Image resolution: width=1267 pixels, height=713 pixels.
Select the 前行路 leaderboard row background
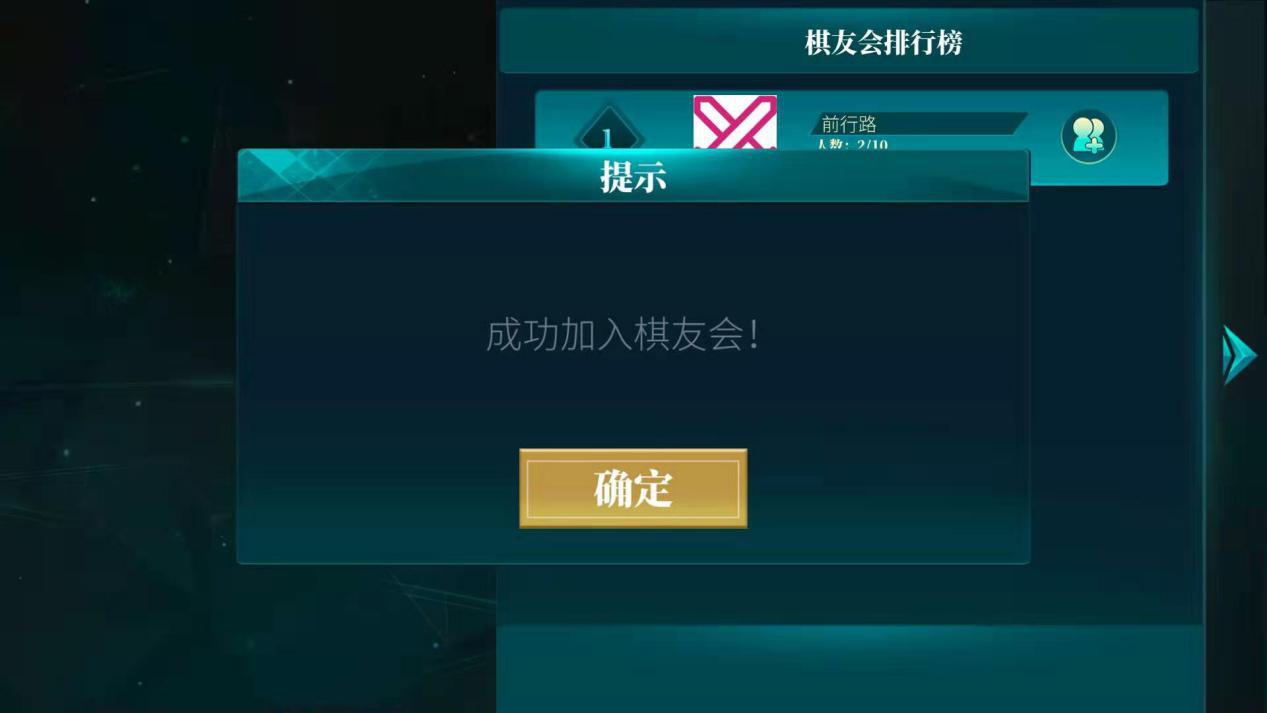851,138
